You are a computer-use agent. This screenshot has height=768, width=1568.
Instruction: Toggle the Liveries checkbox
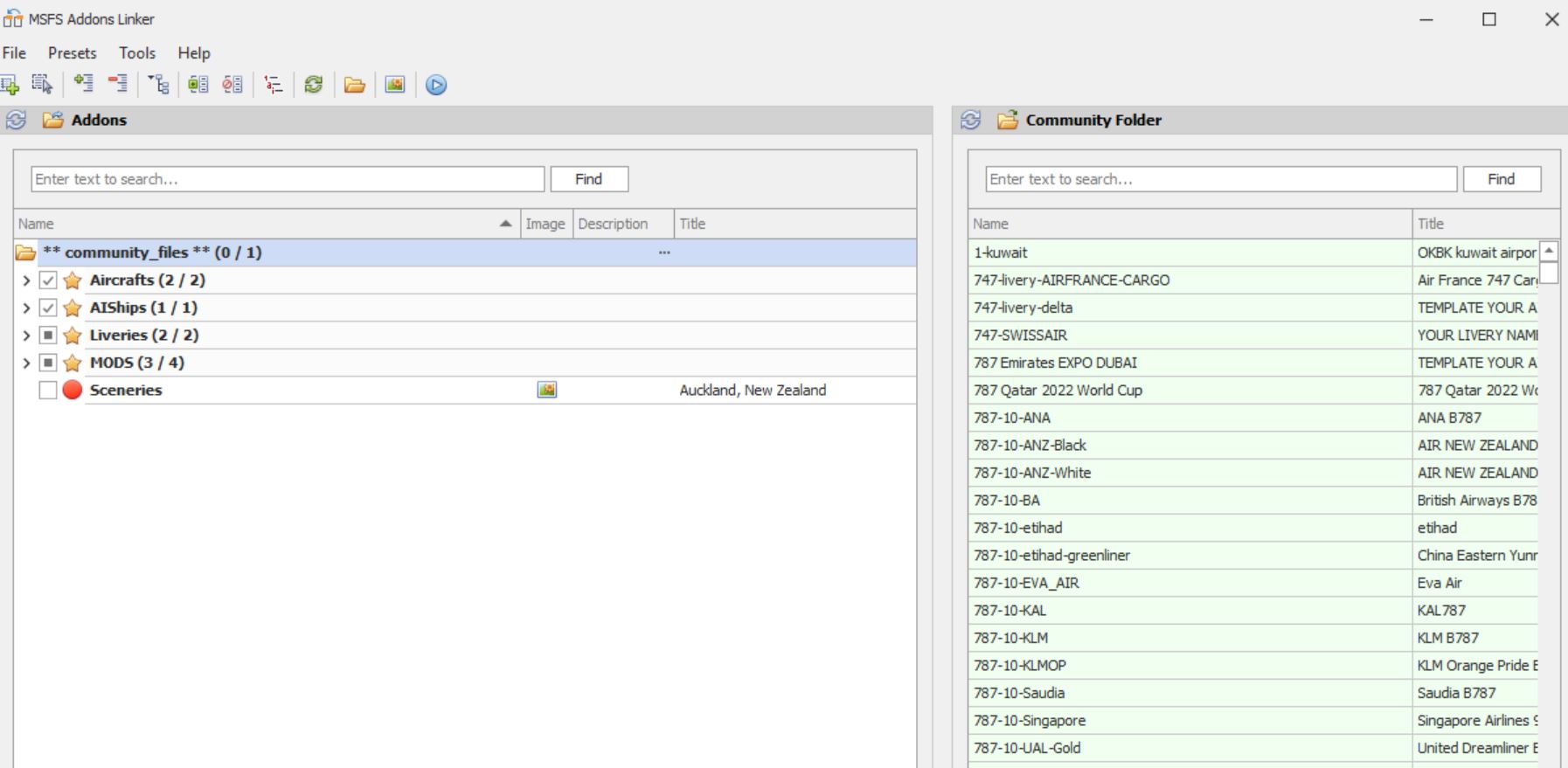click(48, 336)
